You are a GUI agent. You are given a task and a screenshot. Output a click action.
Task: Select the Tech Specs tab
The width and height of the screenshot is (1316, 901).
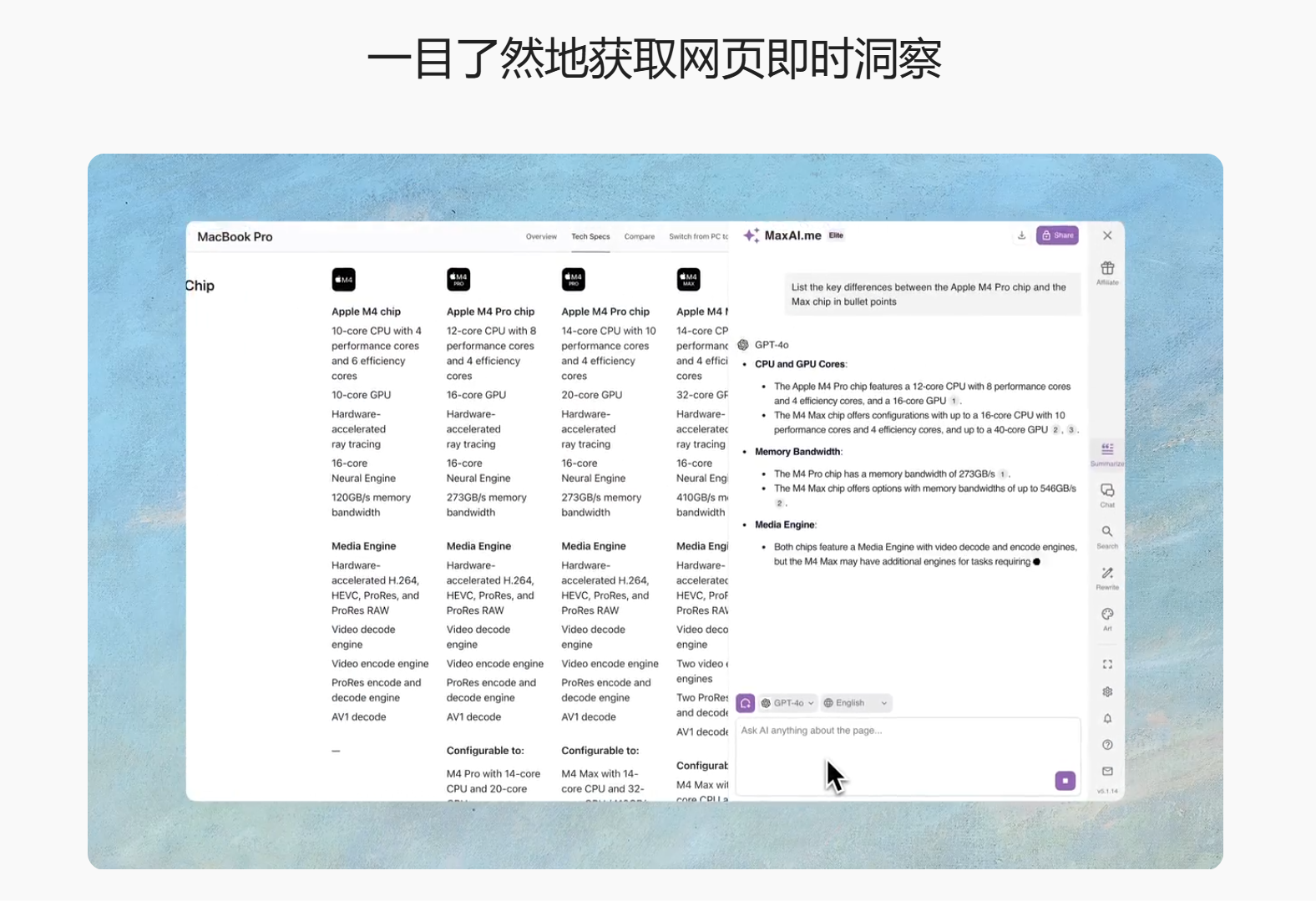point(590,237)
